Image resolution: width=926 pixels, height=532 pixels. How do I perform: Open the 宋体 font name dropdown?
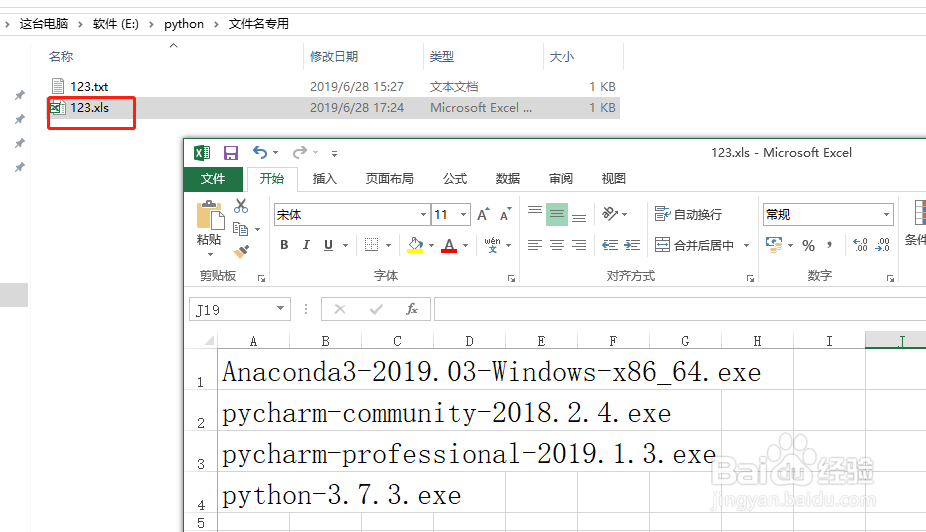tap(423, 214)
